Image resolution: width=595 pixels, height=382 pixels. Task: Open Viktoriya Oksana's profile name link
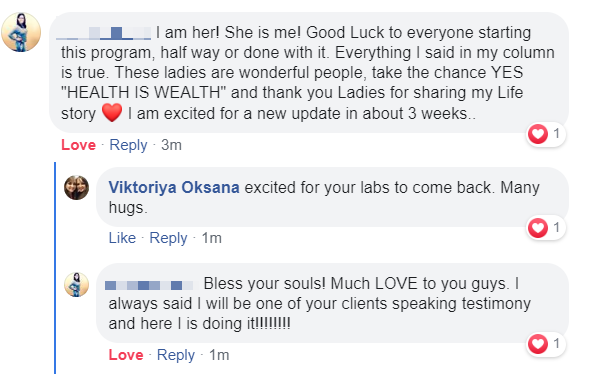[174, 187]
